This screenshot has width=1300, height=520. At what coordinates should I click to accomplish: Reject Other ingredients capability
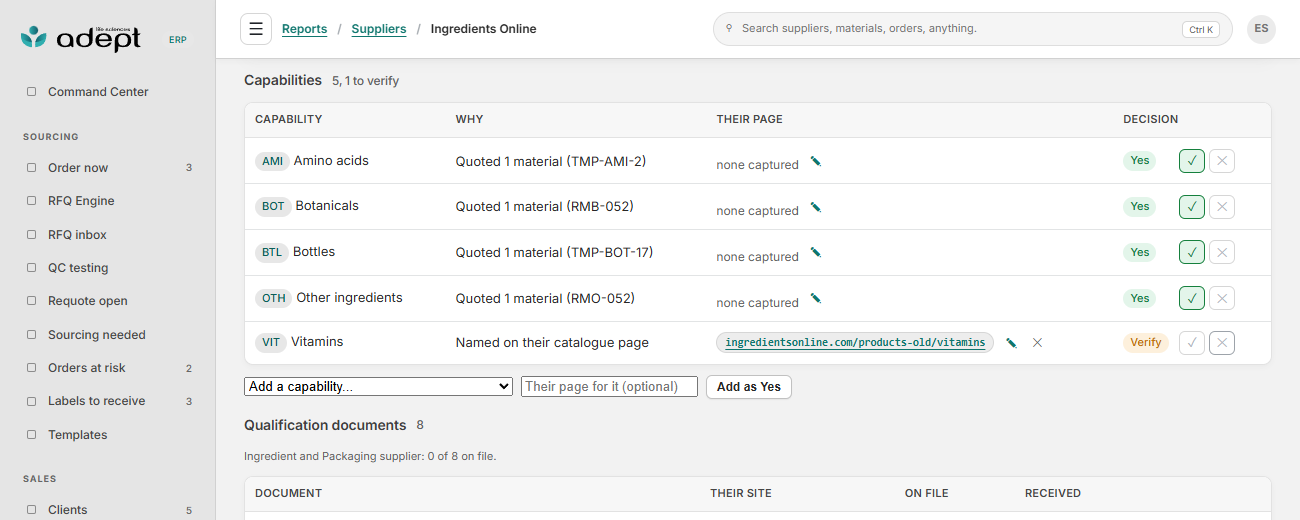(1222, 298)
